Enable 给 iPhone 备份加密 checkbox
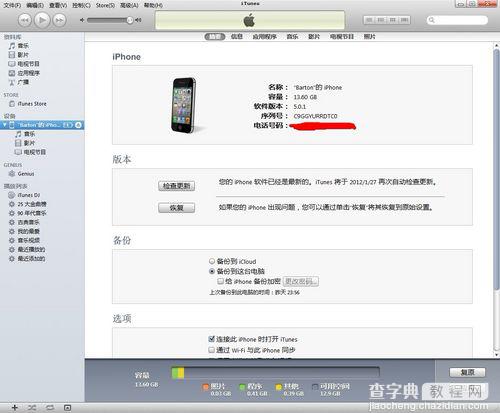Viewport: 500px width, 413px height. 220,281
